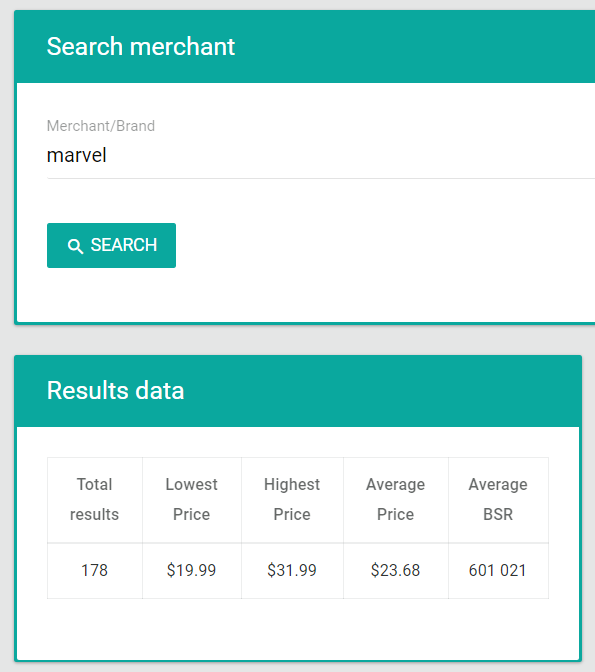Focus the Merchant/Brand input containing marvel
The height and width of the screenshot is (672, 595).
pyautogui.click(x=321, y=155)
